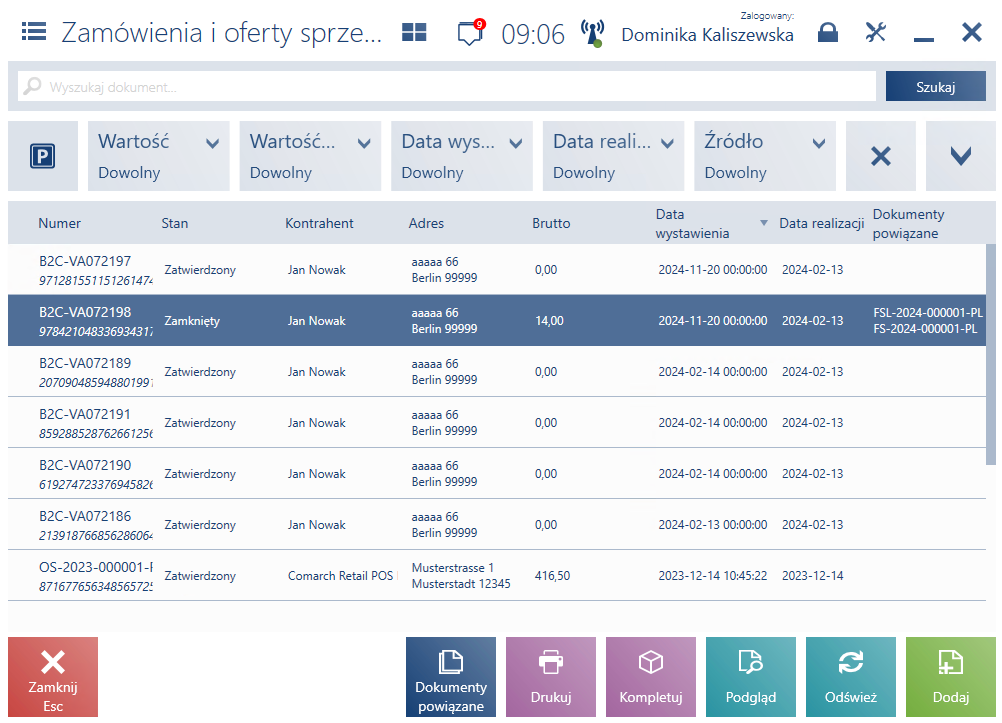Click the Odśwież refresh button
1002x723 pixels.
[851, 677]
